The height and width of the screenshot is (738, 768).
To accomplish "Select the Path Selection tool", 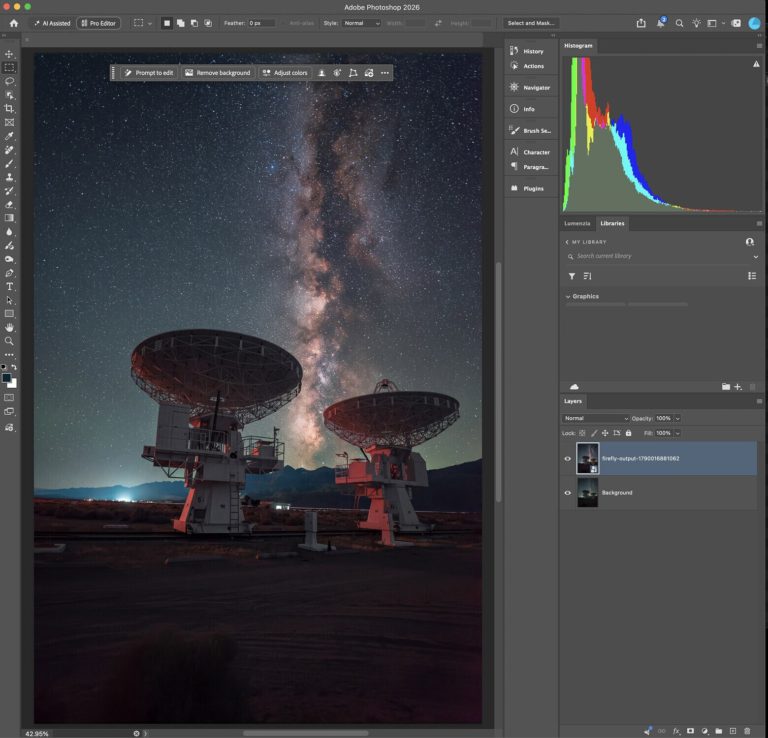I will click(9, 300).
